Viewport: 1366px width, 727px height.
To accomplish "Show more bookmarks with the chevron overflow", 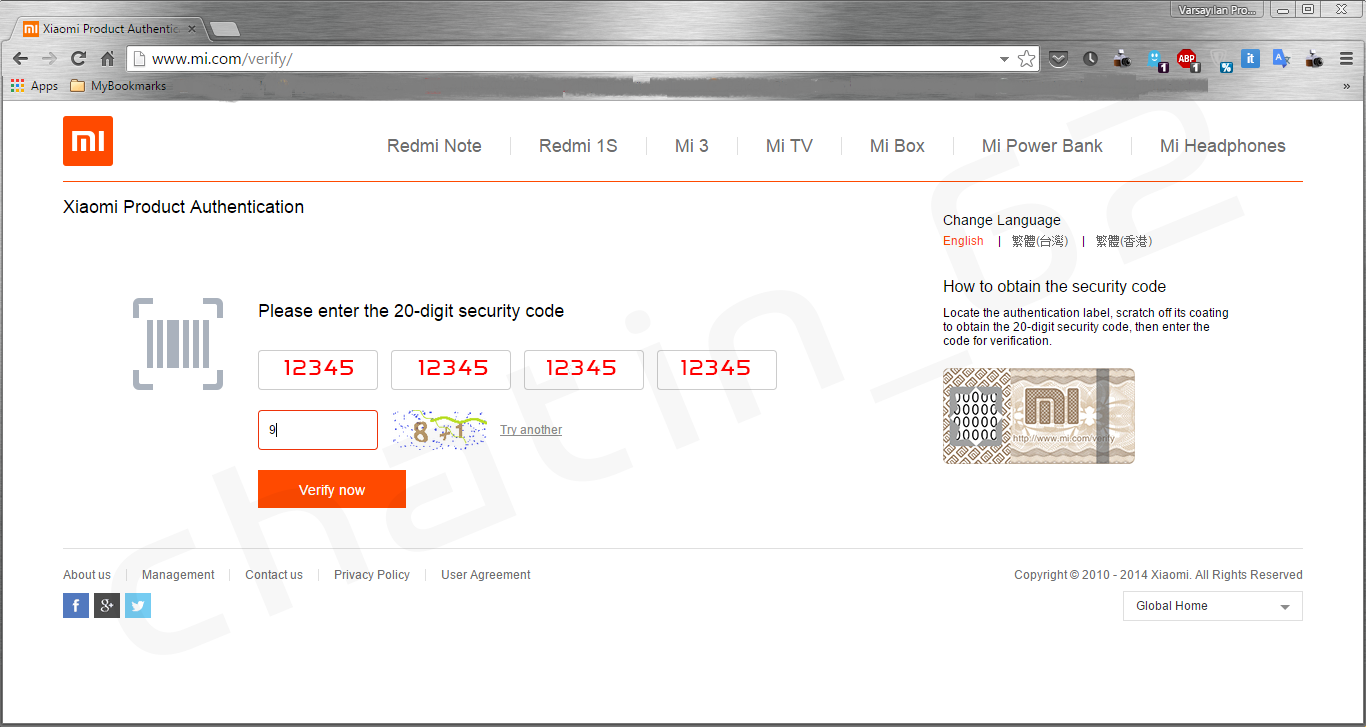I will coord(1348,86).
